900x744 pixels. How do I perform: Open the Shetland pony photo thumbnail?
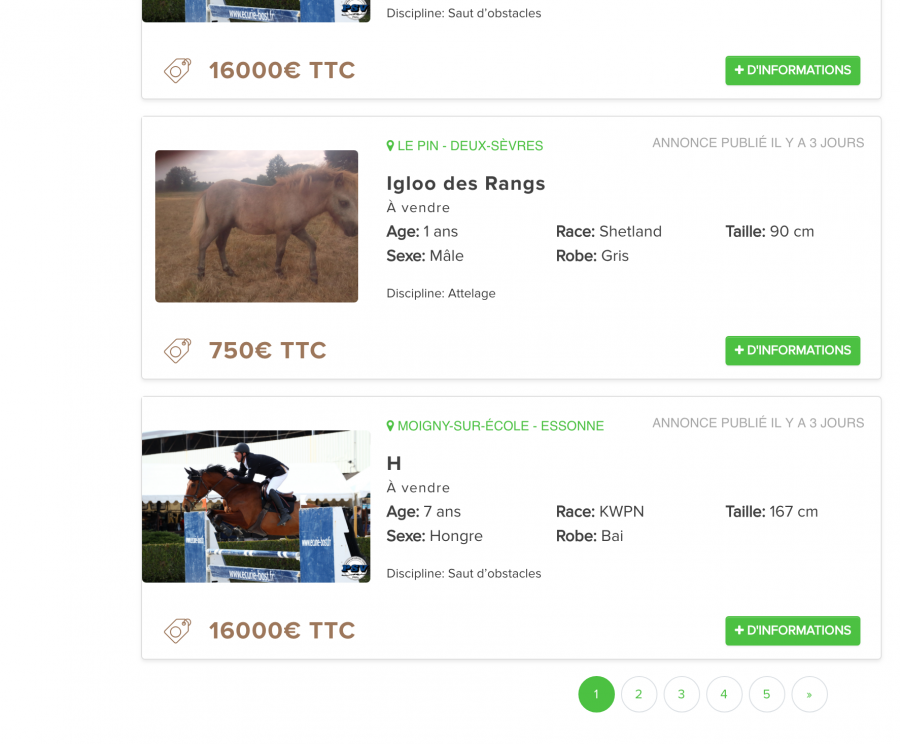coord(257,226)
